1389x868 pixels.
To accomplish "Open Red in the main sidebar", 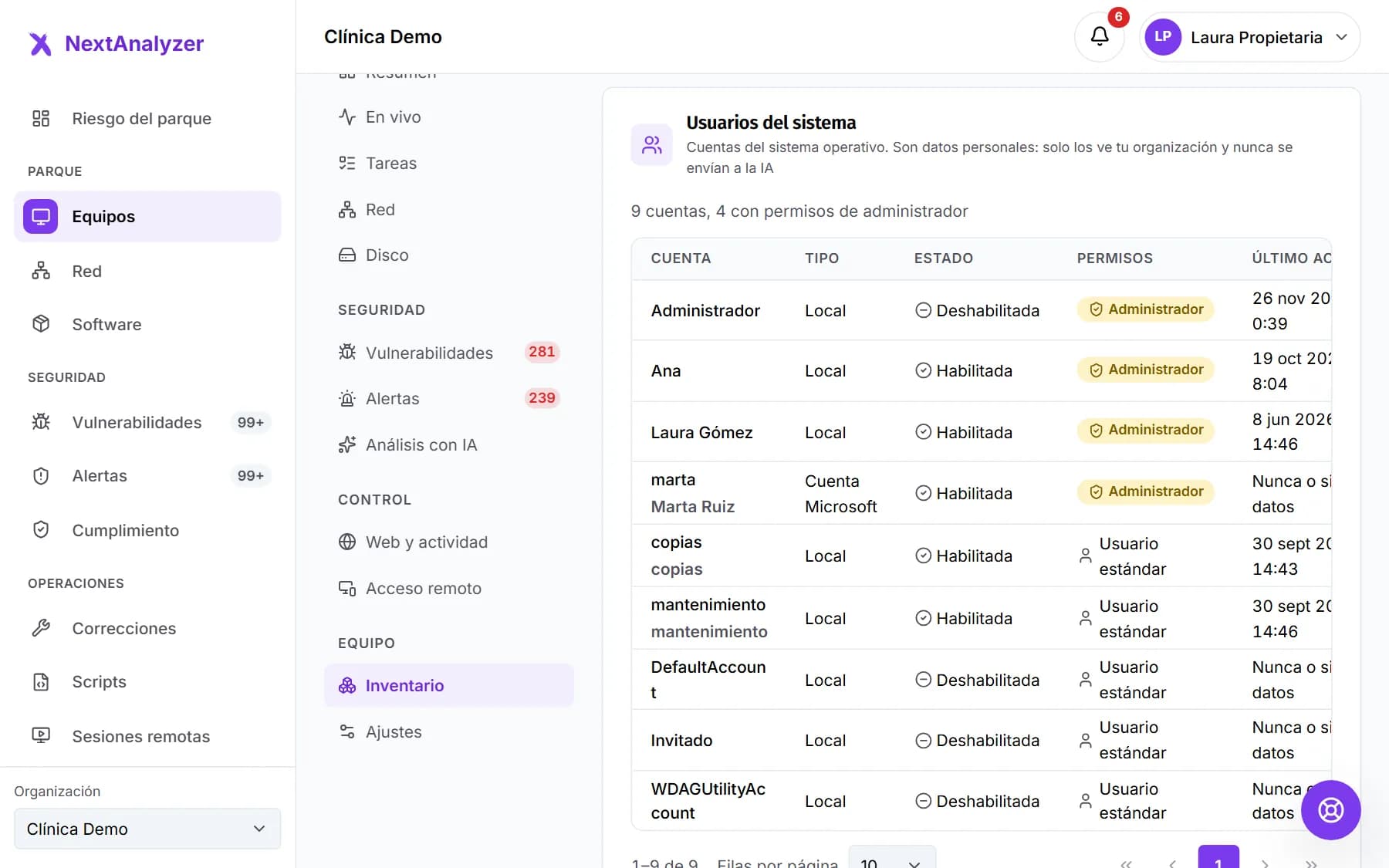I will point(147,271).
